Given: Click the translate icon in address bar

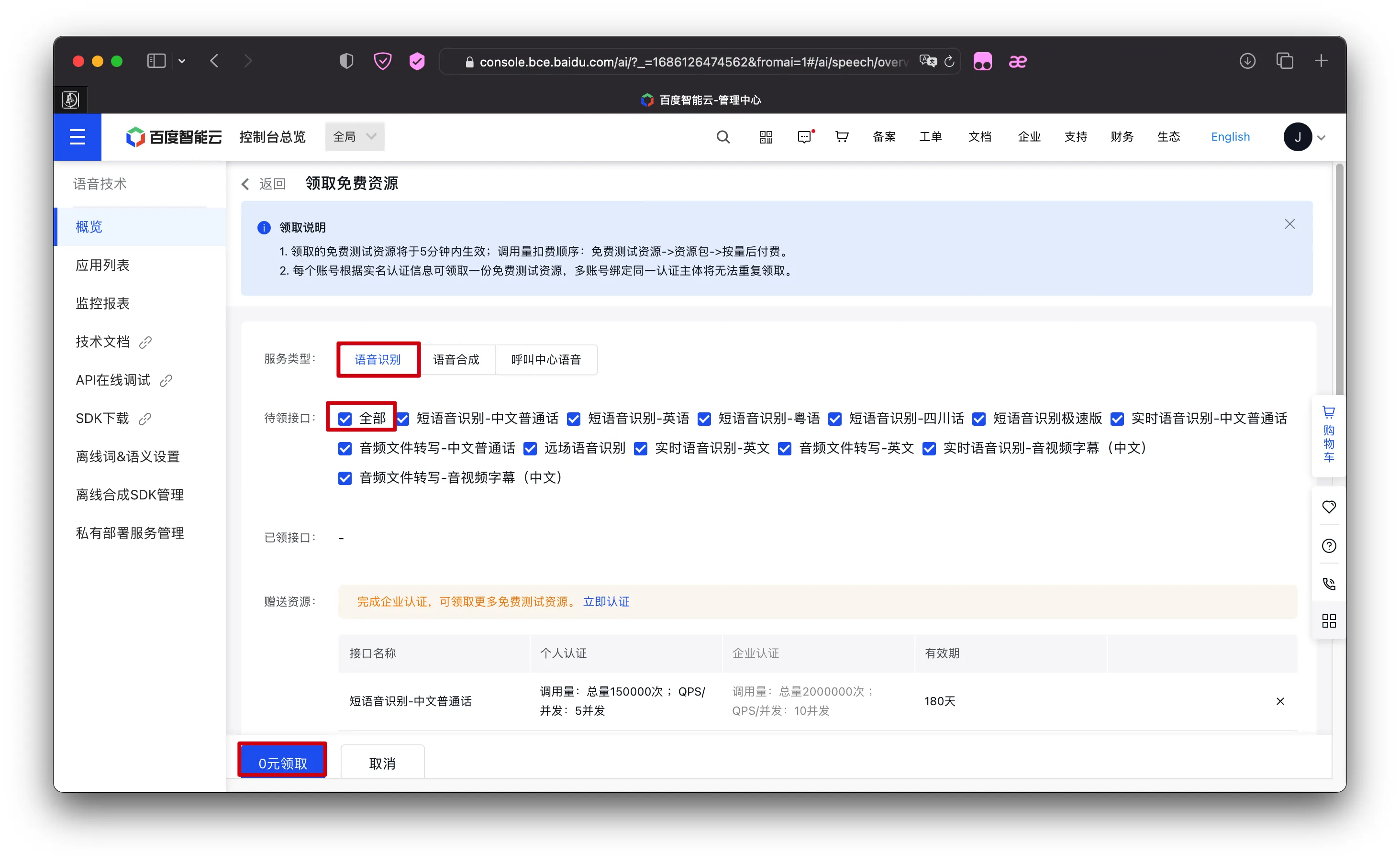Looking at the screenshot, I should click(x=927, y=61).
